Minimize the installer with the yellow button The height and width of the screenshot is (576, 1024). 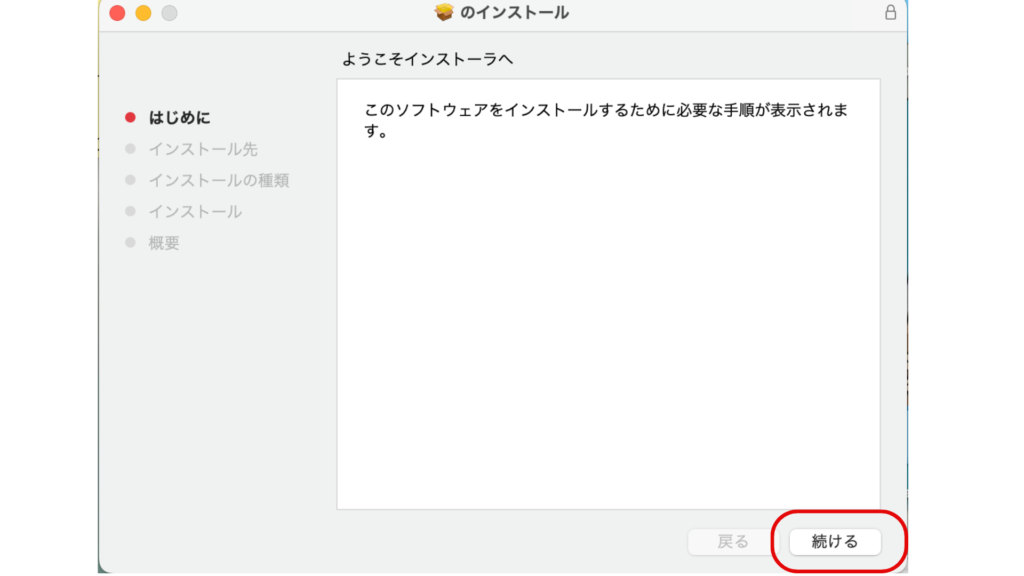pyautogui.click(x=143, y=13)
